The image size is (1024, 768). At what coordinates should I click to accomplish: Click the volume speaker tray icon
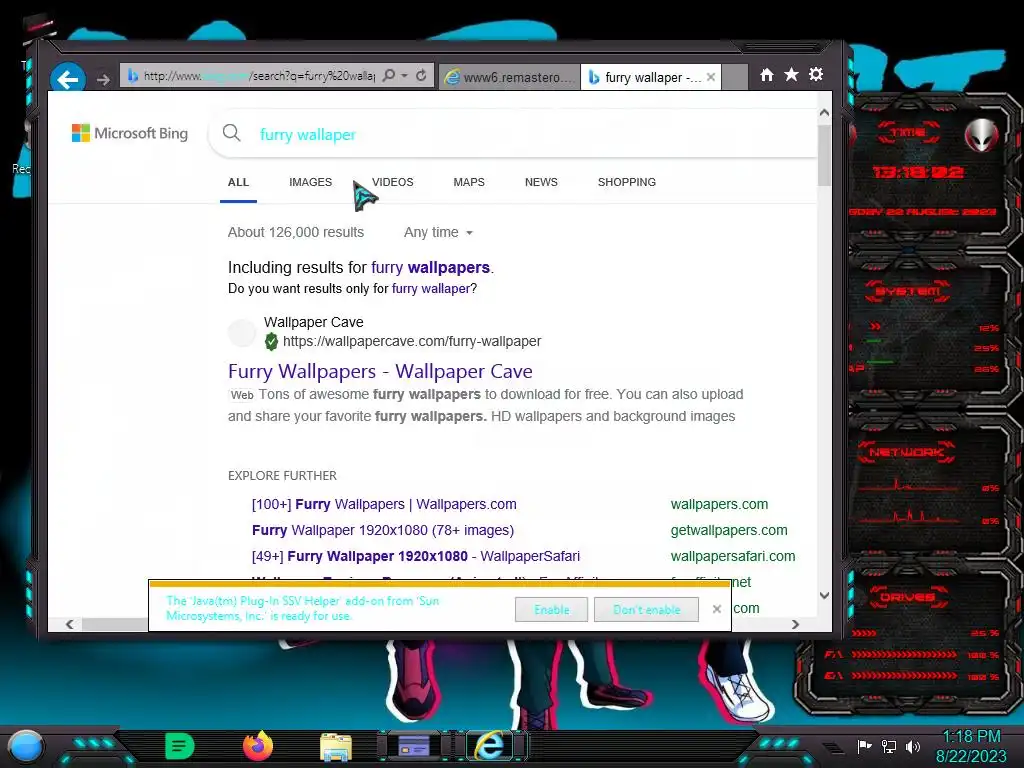click(x=913, y=746)
